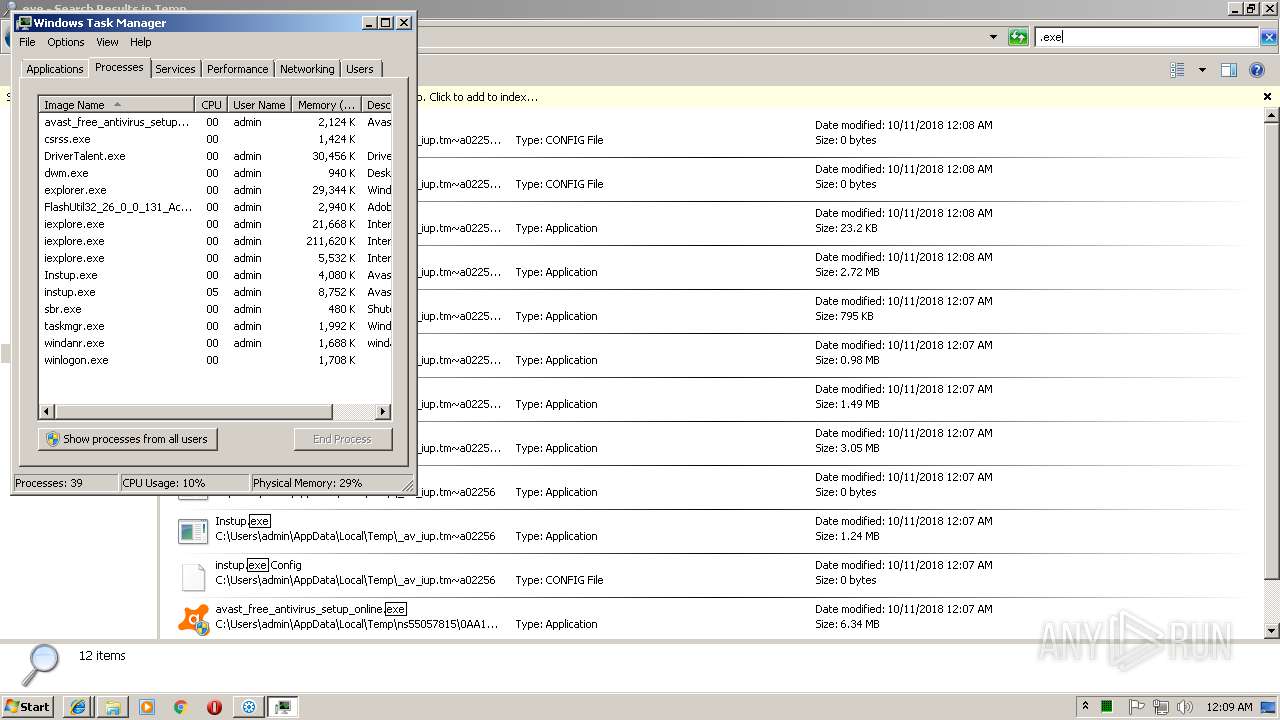Clear the .exe search box

point(1269,37)
